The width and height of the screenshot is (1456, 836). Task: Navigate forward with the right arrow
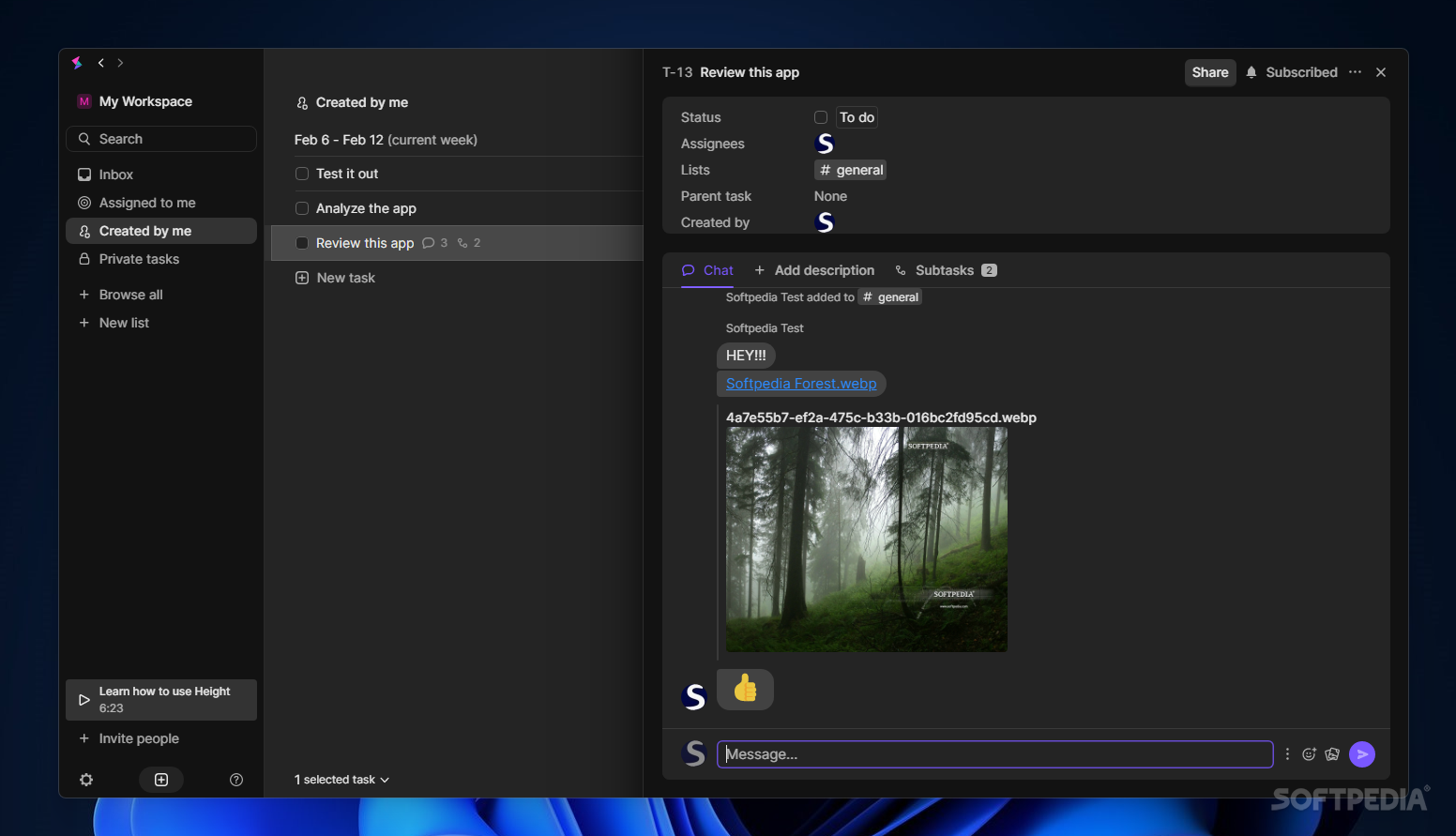[x=120, y=63]
